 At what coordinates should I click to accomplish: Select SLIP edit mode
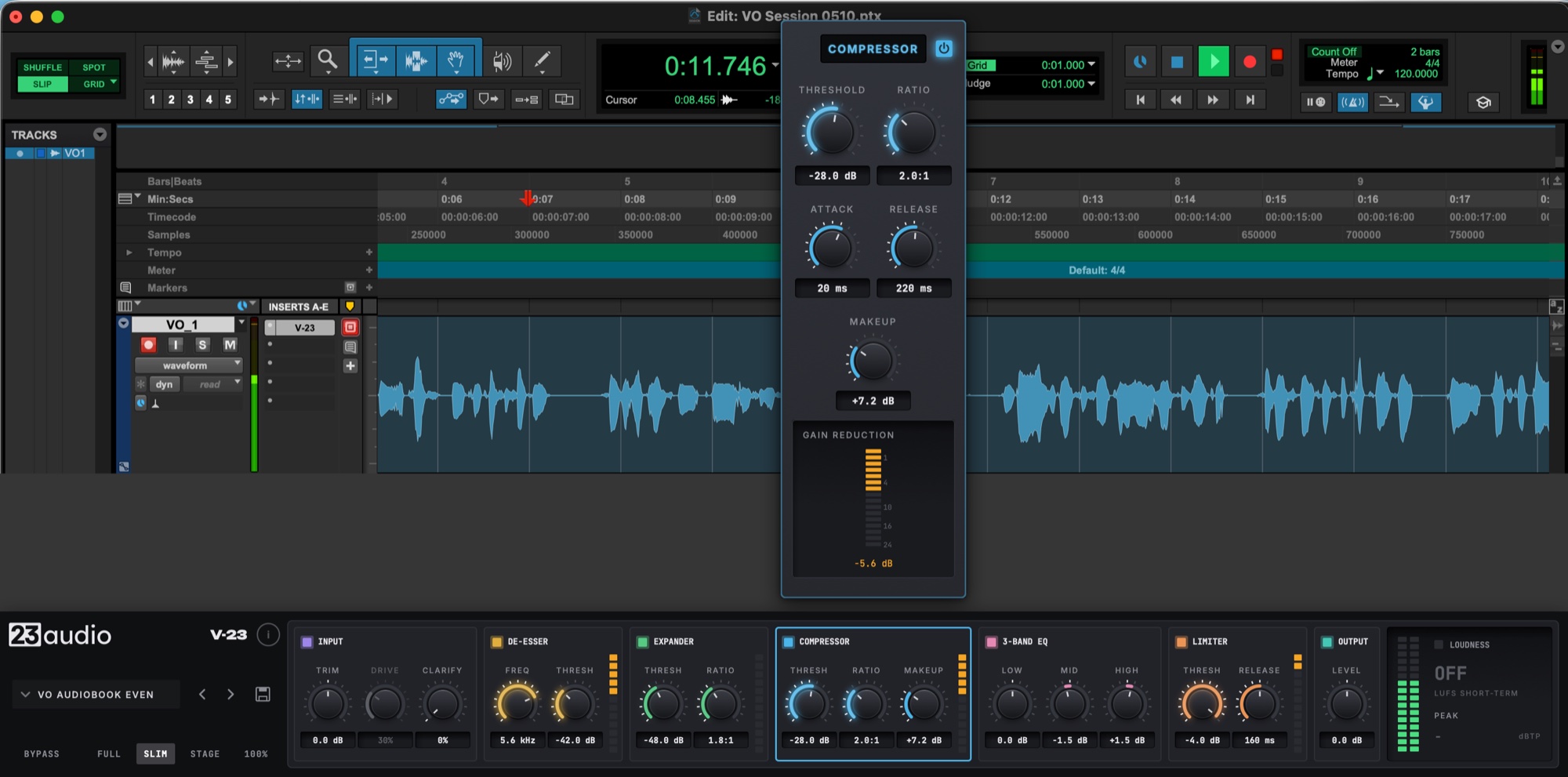pos(42,84)
